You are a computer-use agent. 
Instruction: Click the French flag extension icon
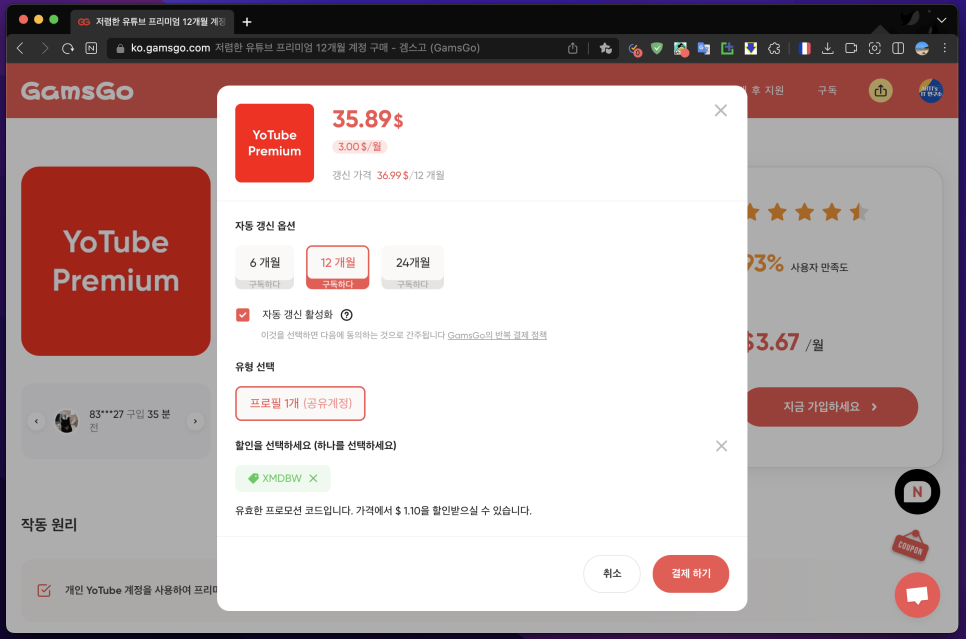click(x=804, y=48)
